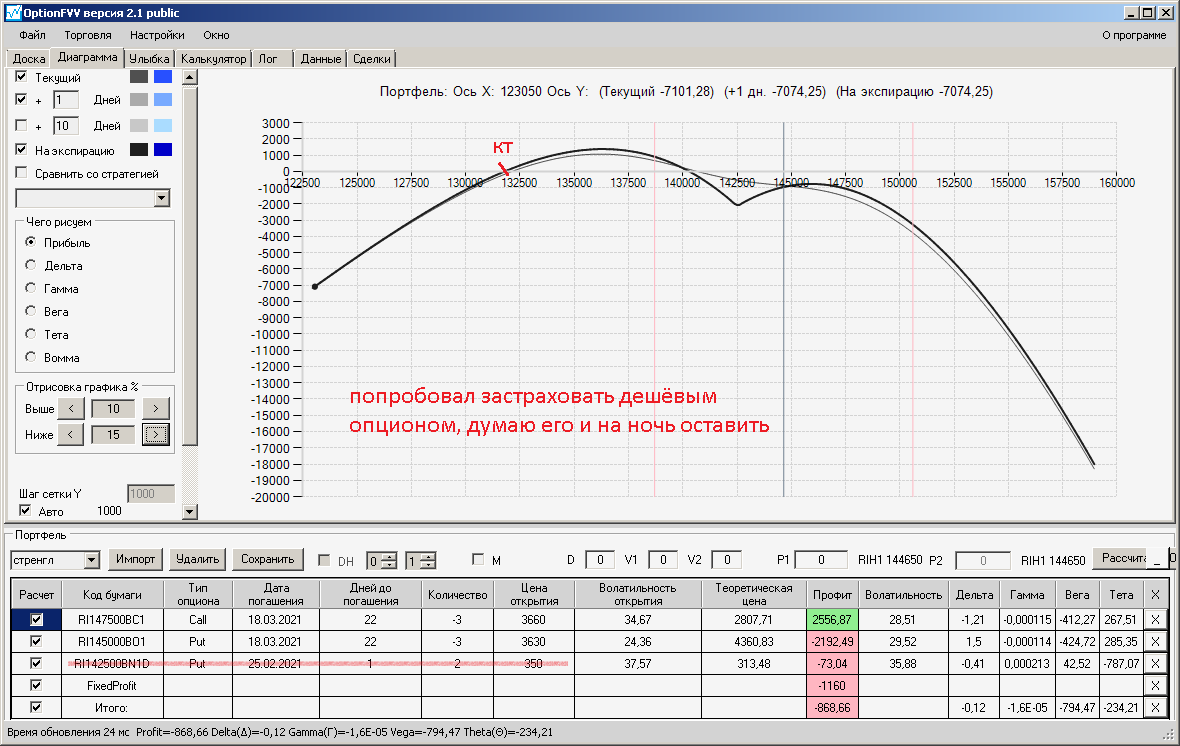Image resolution: width=1180 pixels, height=746 pixels.
Task: Increase the 'Выше' percent with right arrow
Action: coord(155,408)
